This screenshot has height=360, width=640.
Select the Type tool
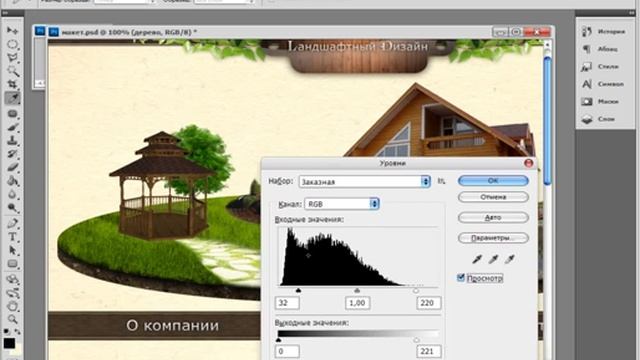click(12, 237)
